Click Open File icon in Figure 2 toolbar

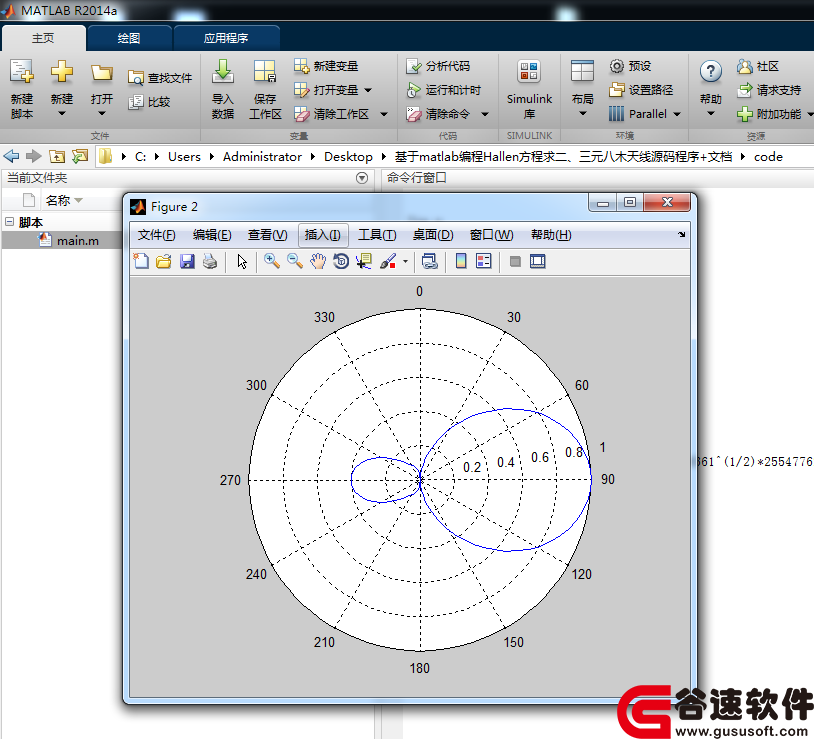point(164,261)
